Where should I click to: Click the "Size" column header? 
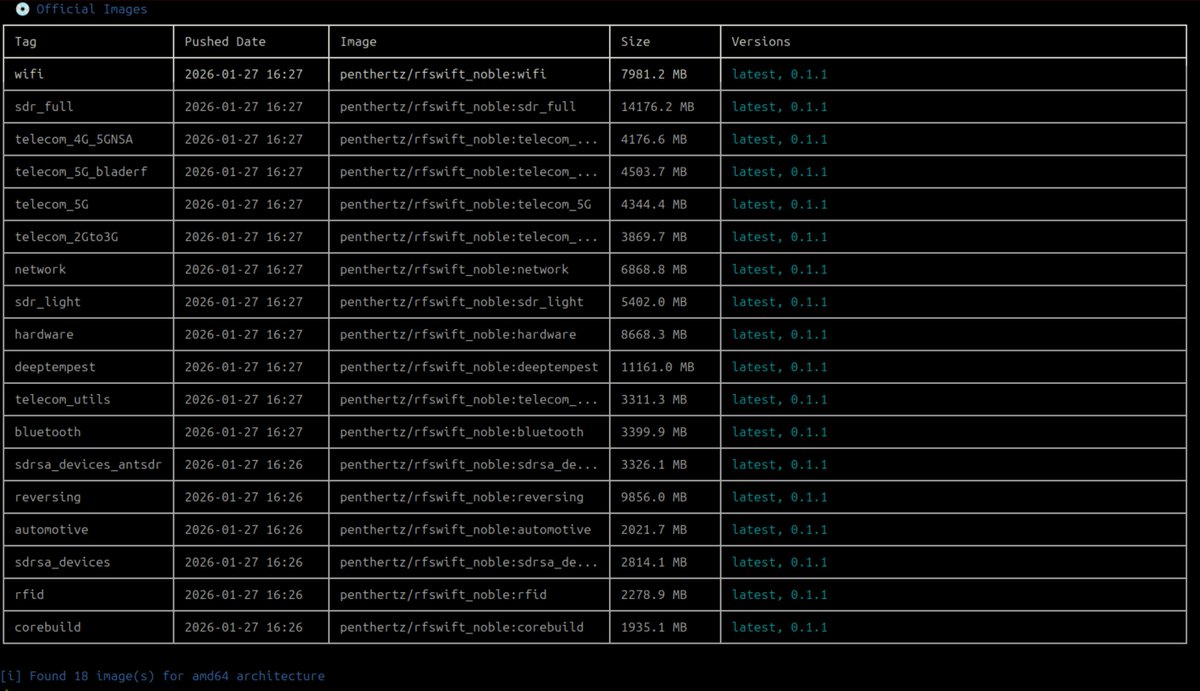[635, 42]
